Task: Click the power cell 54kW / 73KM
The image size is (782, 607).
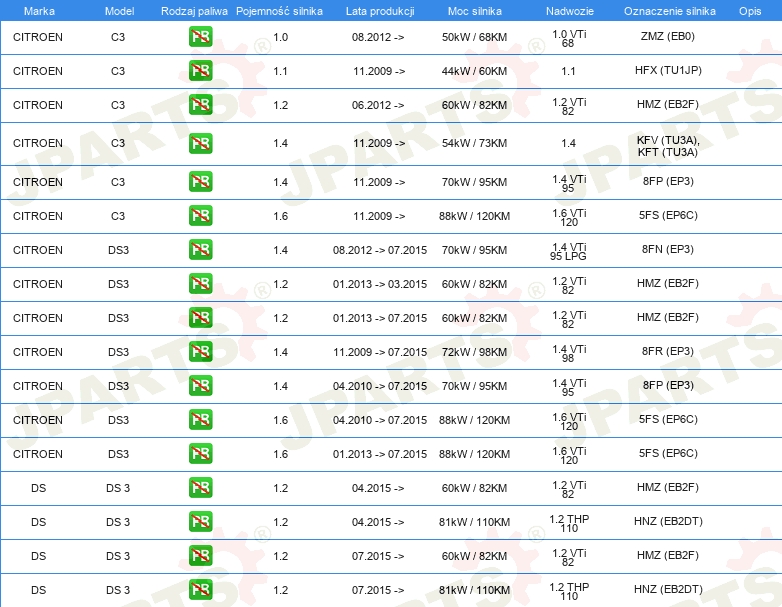Action: (x=474, y=144)
